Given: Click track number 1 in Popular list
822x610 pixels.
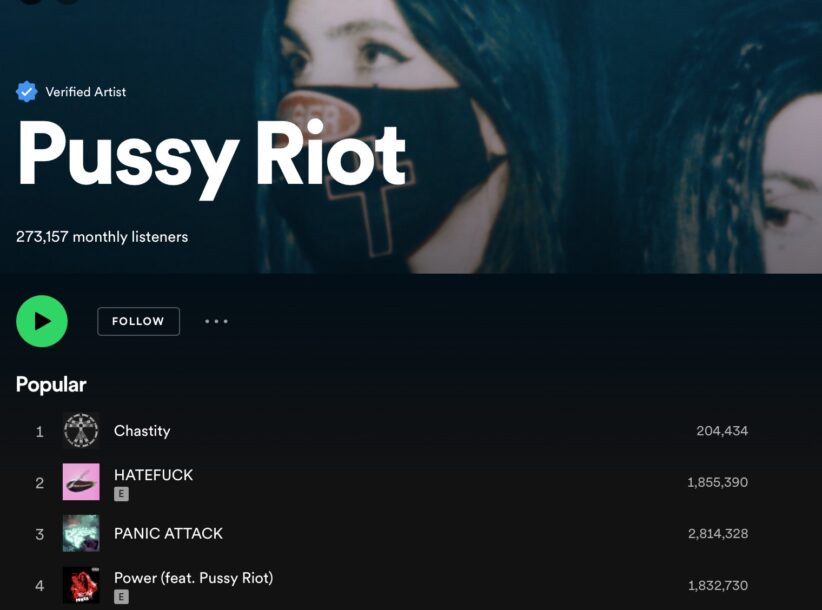Looking at the screenshot, I should point(39,431).
